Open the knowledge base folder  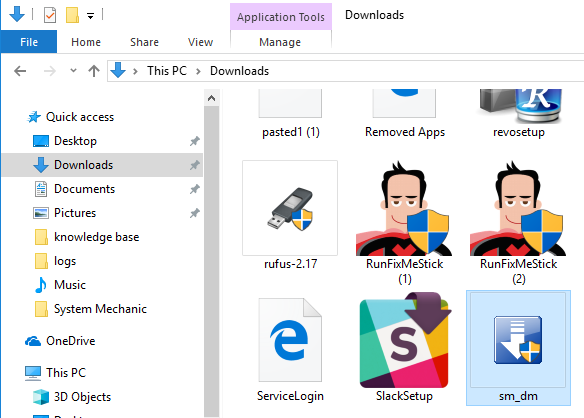click(96, 237)
